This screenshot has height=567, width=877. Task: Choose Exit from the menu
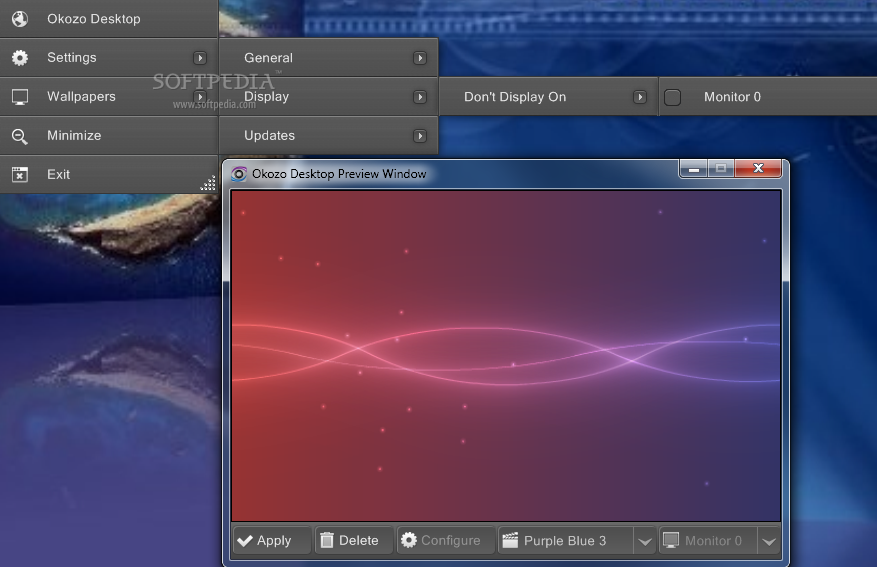pyautogui.click(x=109, y=174)
